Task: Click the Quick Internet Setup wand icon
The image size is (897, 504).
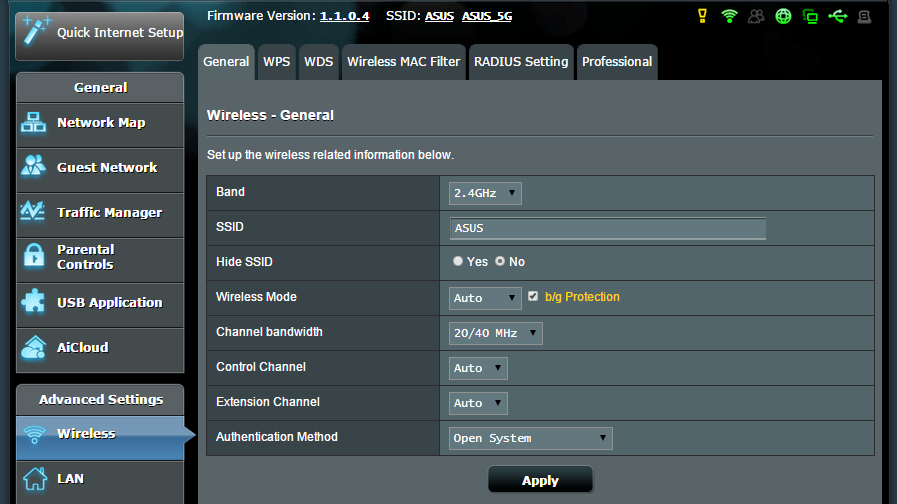Action: [x=35, y=30]
